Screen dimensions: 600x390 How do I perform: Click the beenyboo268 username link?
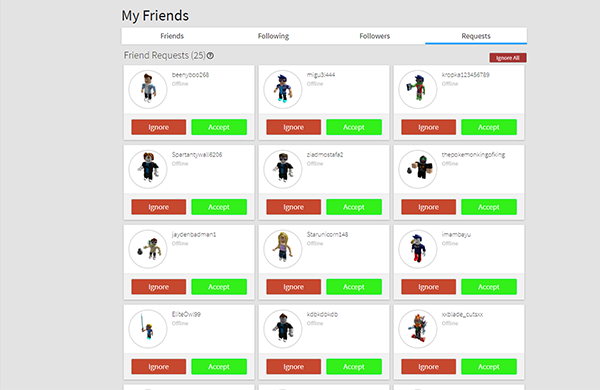190,75
